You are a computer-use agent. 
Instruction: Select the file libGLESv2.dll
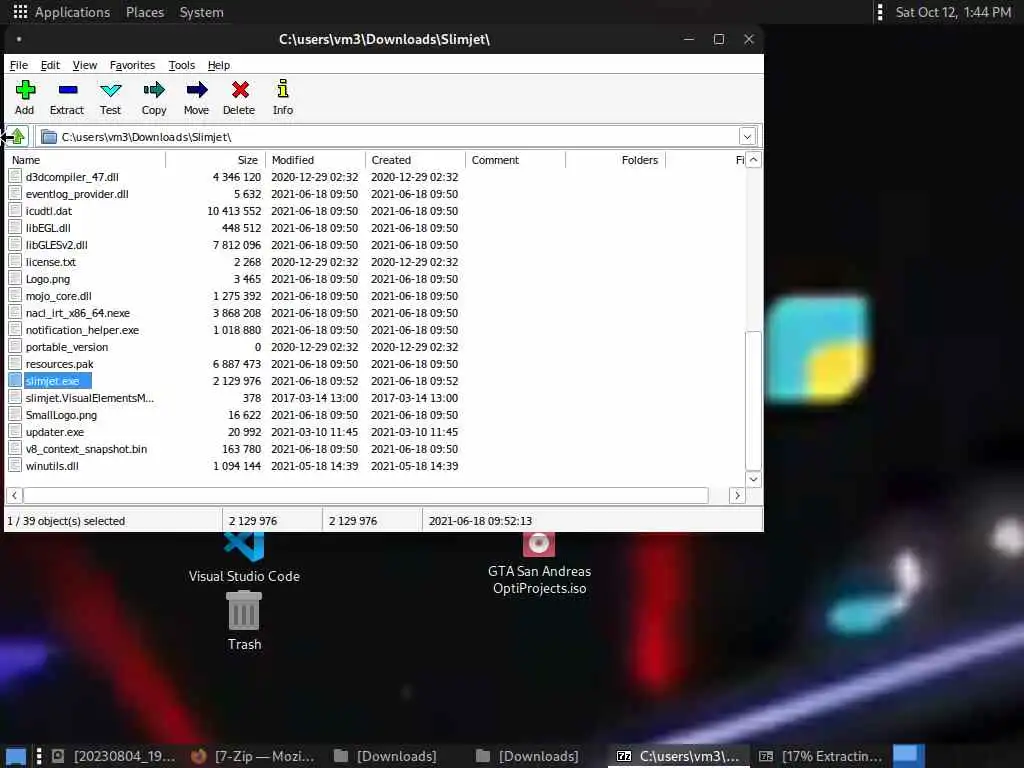56,245
